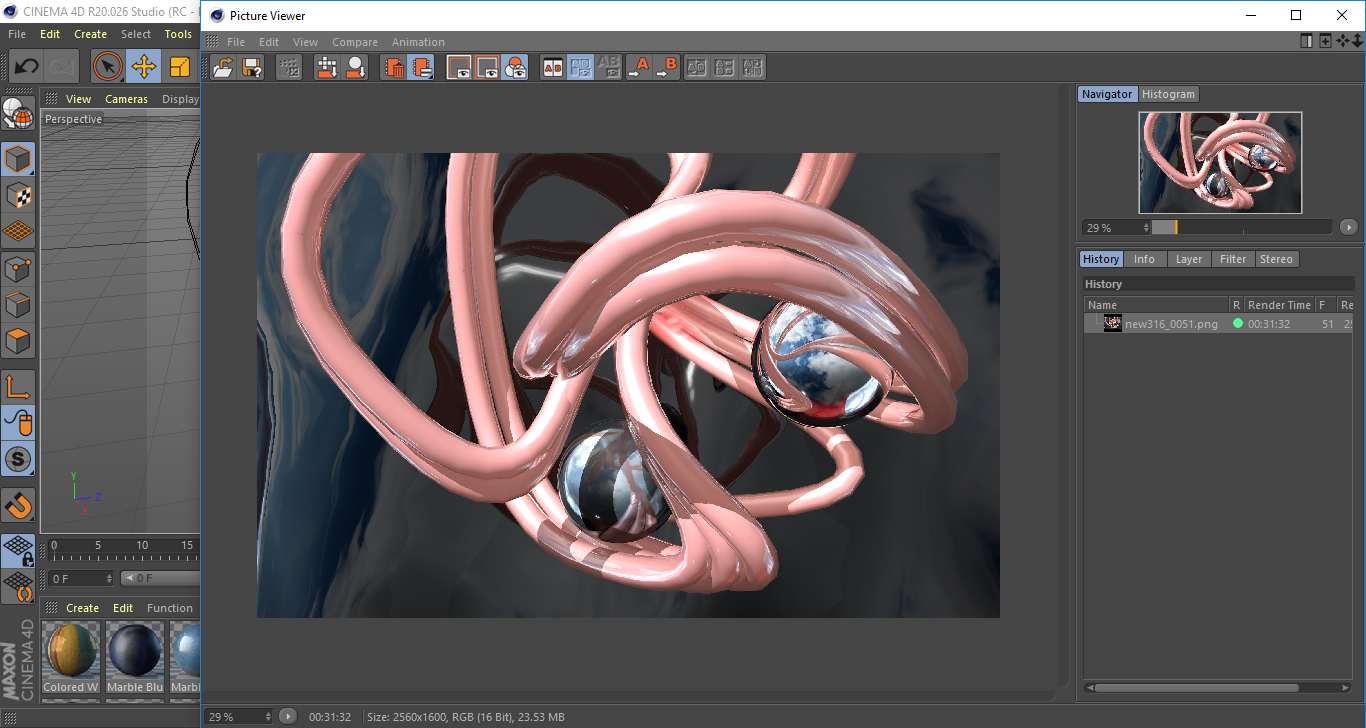
Task: Toggle multi-pass image display mode
Action: pyautogui.click(x=487, y=68)
